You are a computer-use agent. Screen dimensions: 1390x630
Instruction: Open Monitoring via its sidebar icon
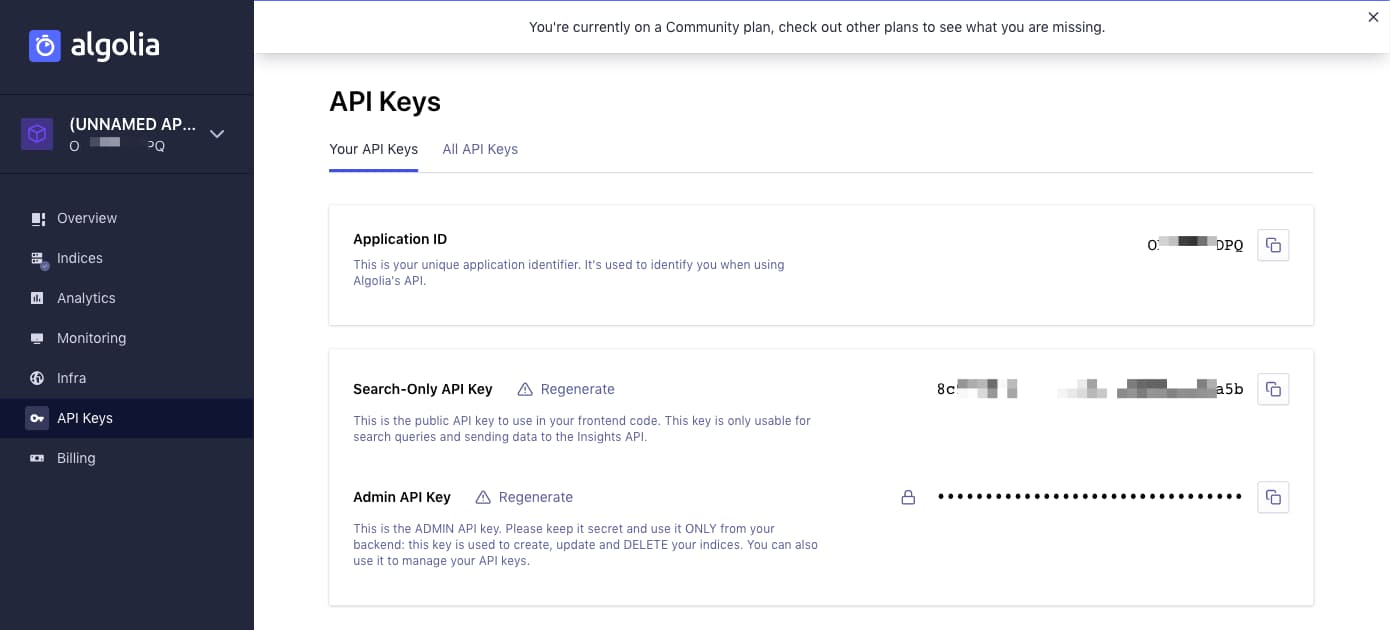[x=38, y=337]
